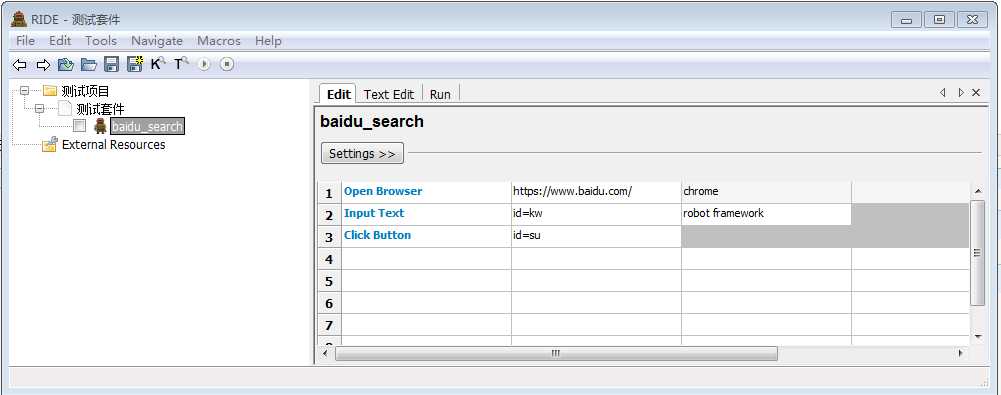Screen dimensions: 1001x395
Task: Open keyword search with the K icon
Action: point(158,64)
